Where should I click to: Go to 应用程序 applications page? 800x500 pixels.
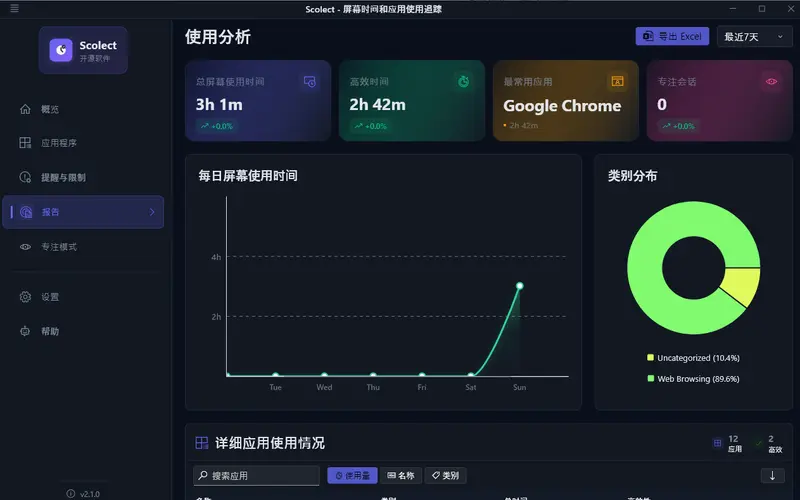tap(83, 143)
